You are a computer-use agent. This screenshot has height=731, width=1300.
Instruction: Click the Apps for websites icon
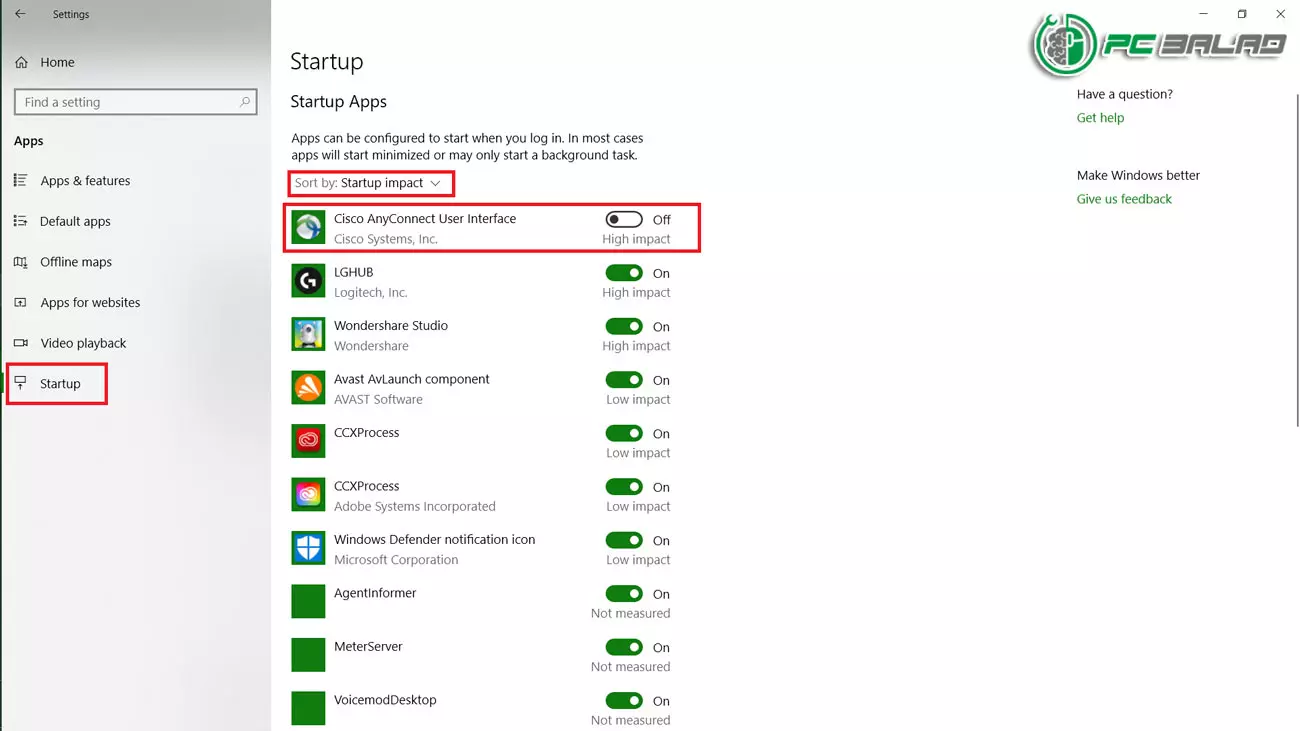click(x=20, y=302)
